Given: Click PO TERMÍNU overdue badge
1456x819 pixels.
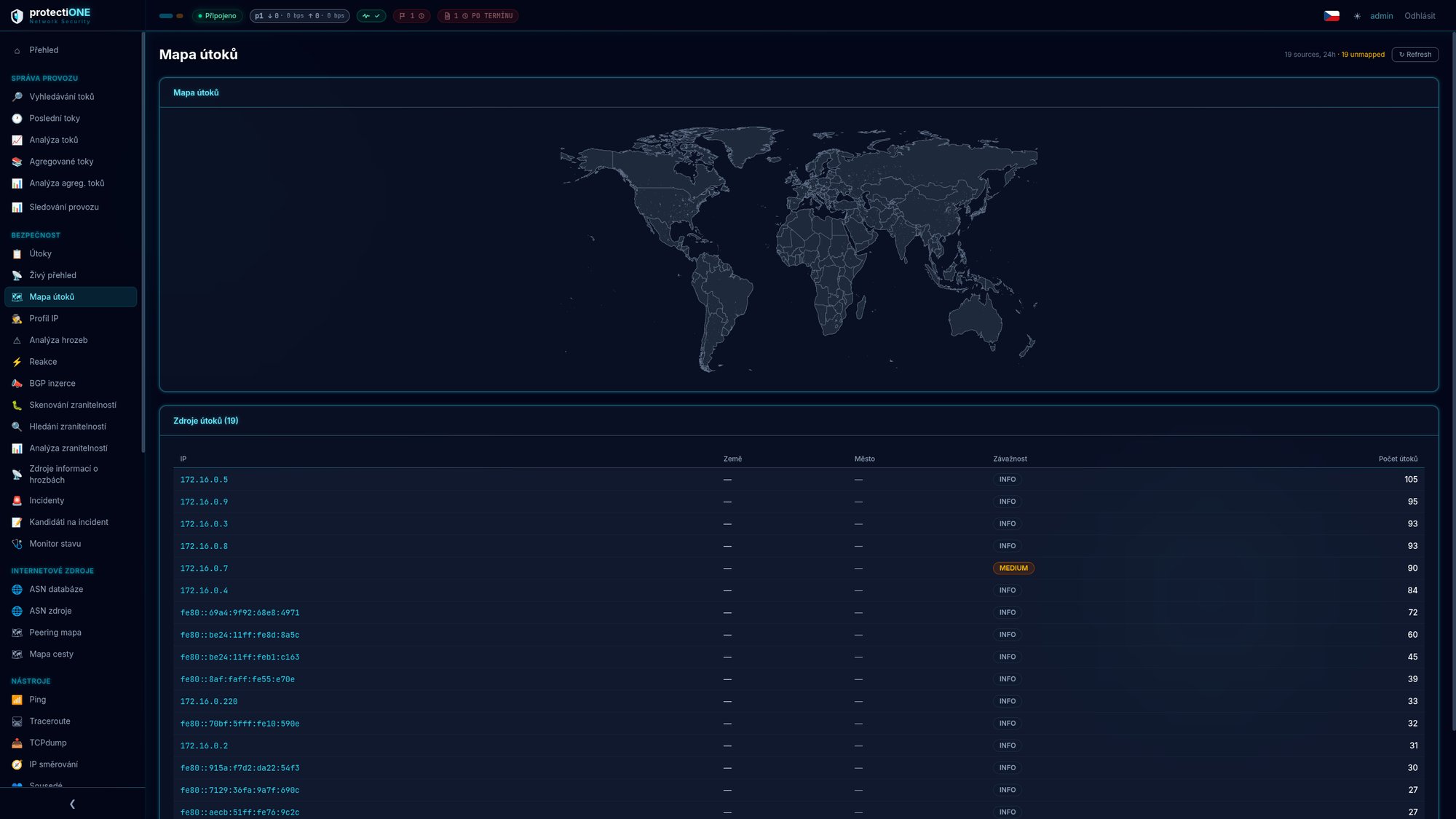Looking at the screenshot, I should pos(478,16).
